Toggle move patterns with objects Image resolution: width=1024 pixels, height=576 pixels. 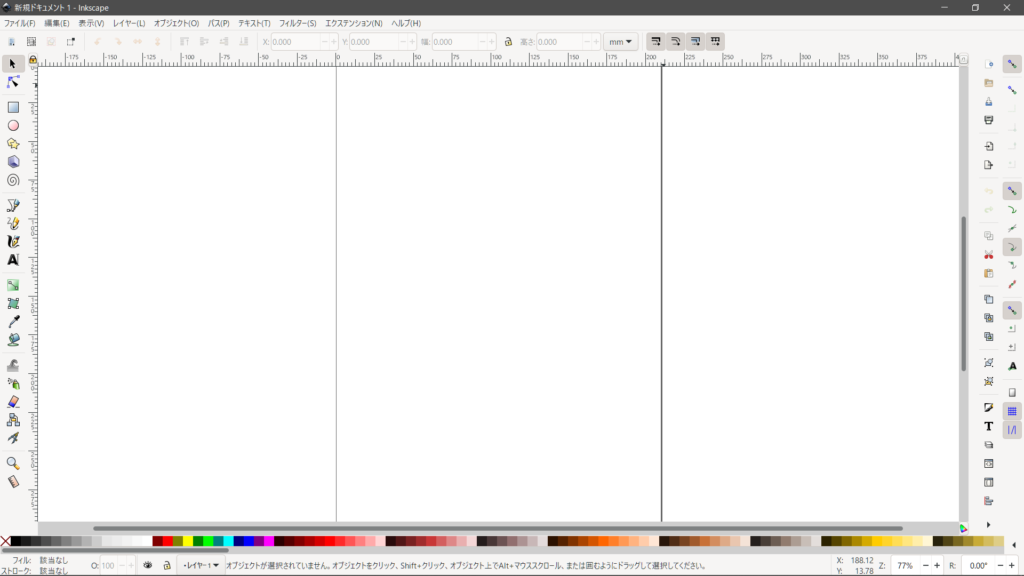[x=715, y=42]
